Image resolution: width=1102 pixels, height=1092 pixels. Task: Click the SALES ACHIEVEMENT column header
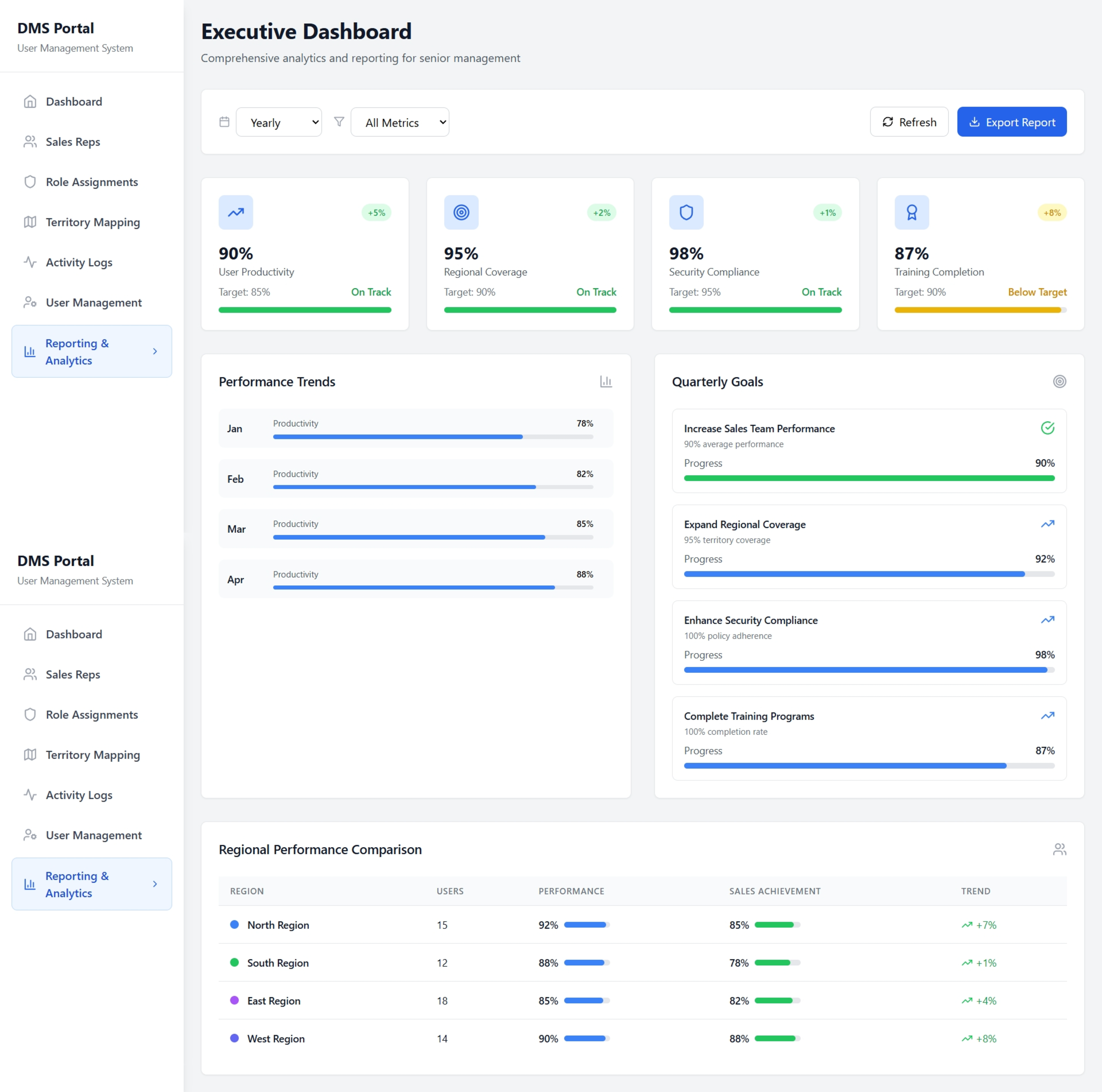pos(775,891)
